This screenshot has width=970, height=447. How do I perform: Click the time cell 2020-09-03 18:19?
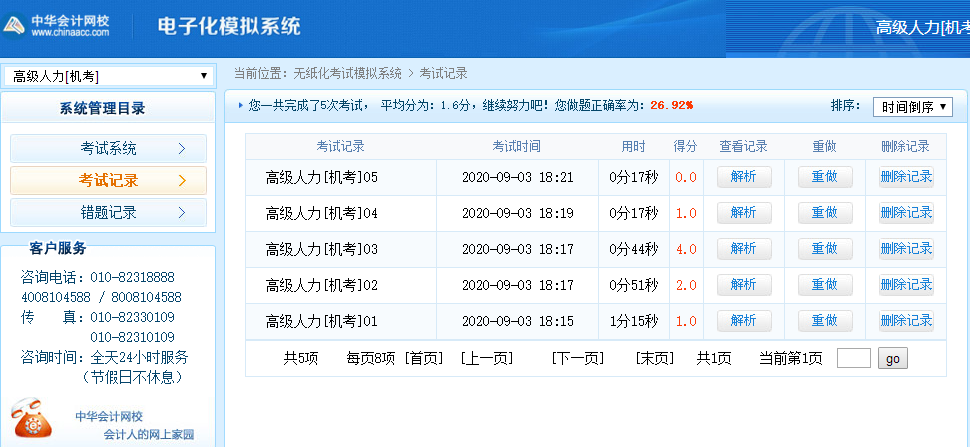518,214
